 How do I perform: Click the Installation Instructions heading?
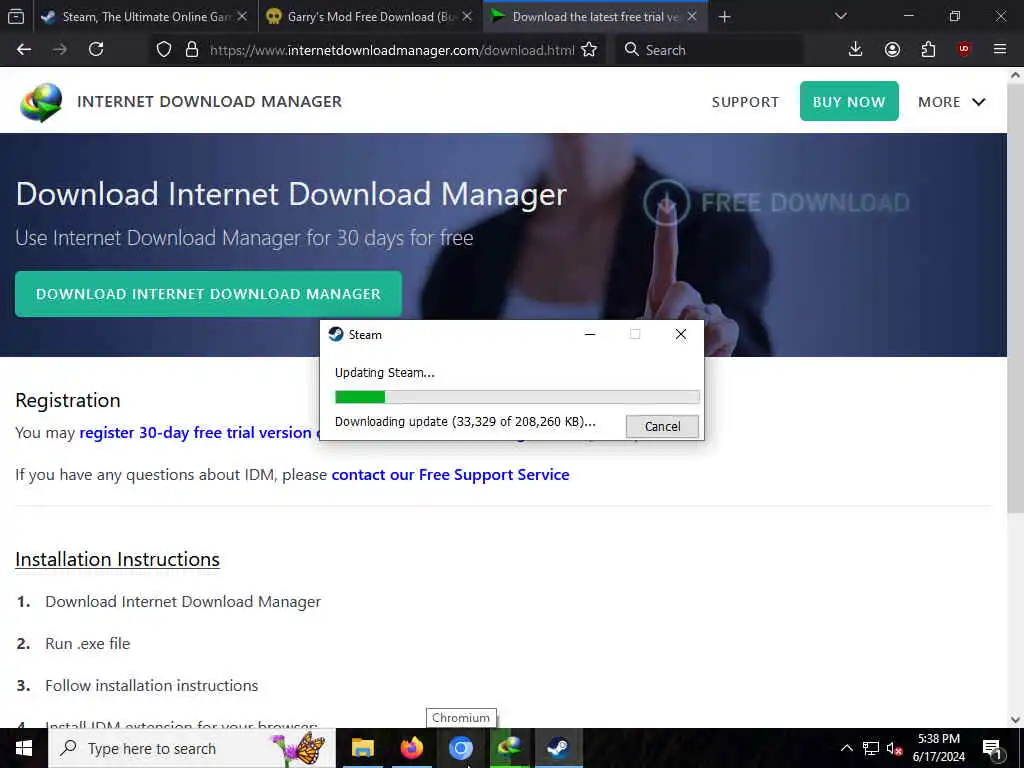click(x=118, y=560)
